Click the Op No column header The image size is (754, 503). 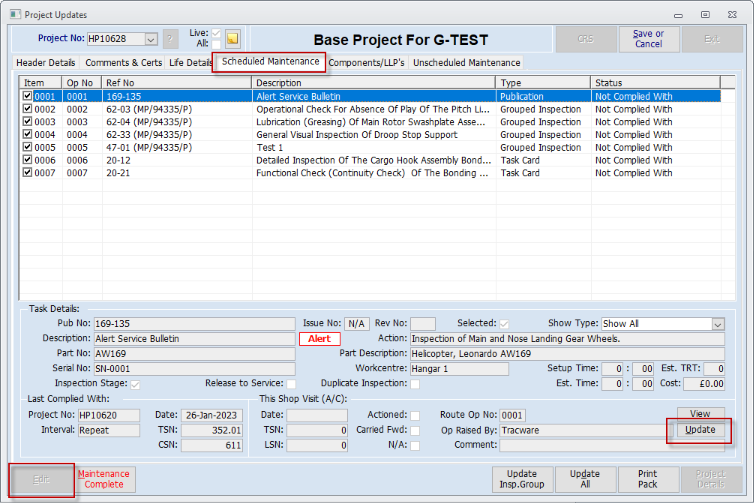coord(82,83)
